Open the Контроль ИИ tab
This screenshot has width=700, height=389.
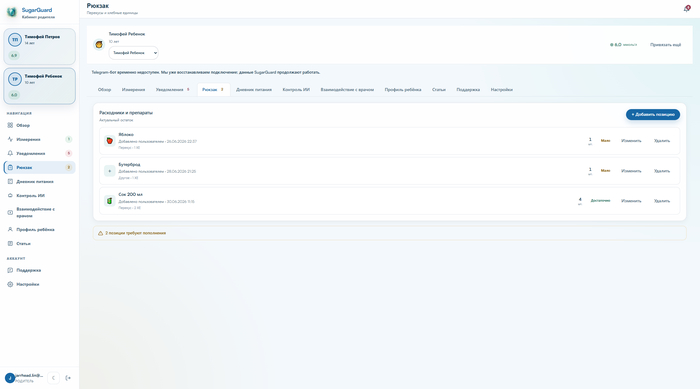click(296, 90)
